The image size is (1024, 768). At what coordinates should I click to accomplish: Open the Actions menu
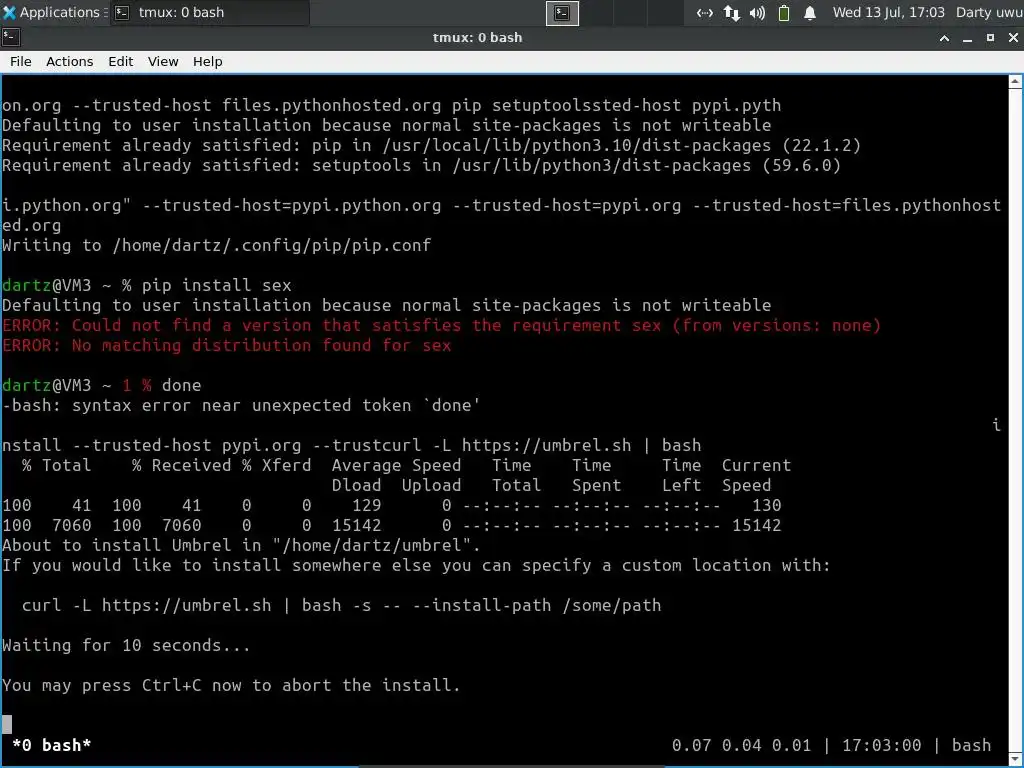point(69,61)
